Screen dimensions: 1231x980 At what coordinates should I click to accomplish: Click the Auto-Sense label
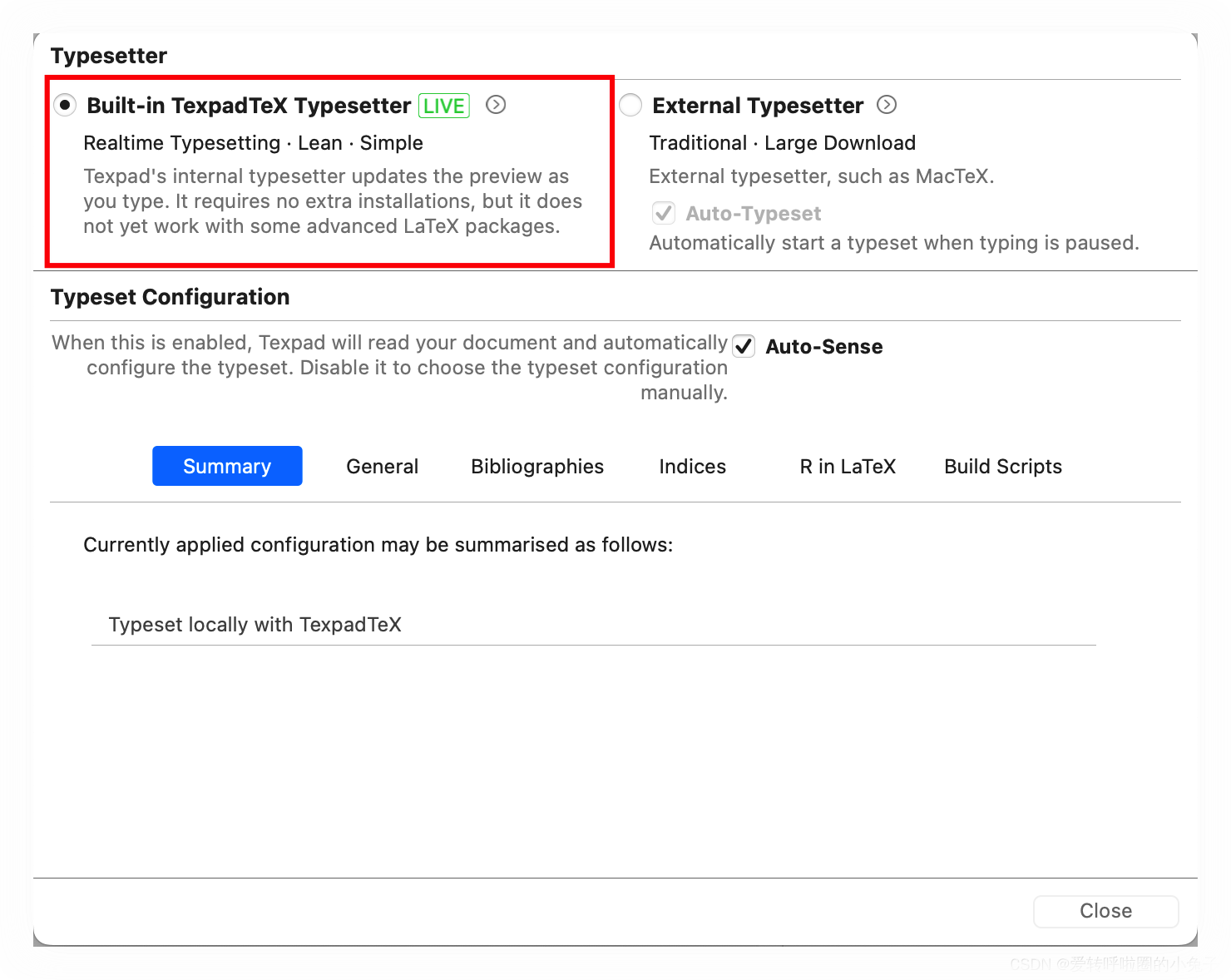[x=824, y=347]
